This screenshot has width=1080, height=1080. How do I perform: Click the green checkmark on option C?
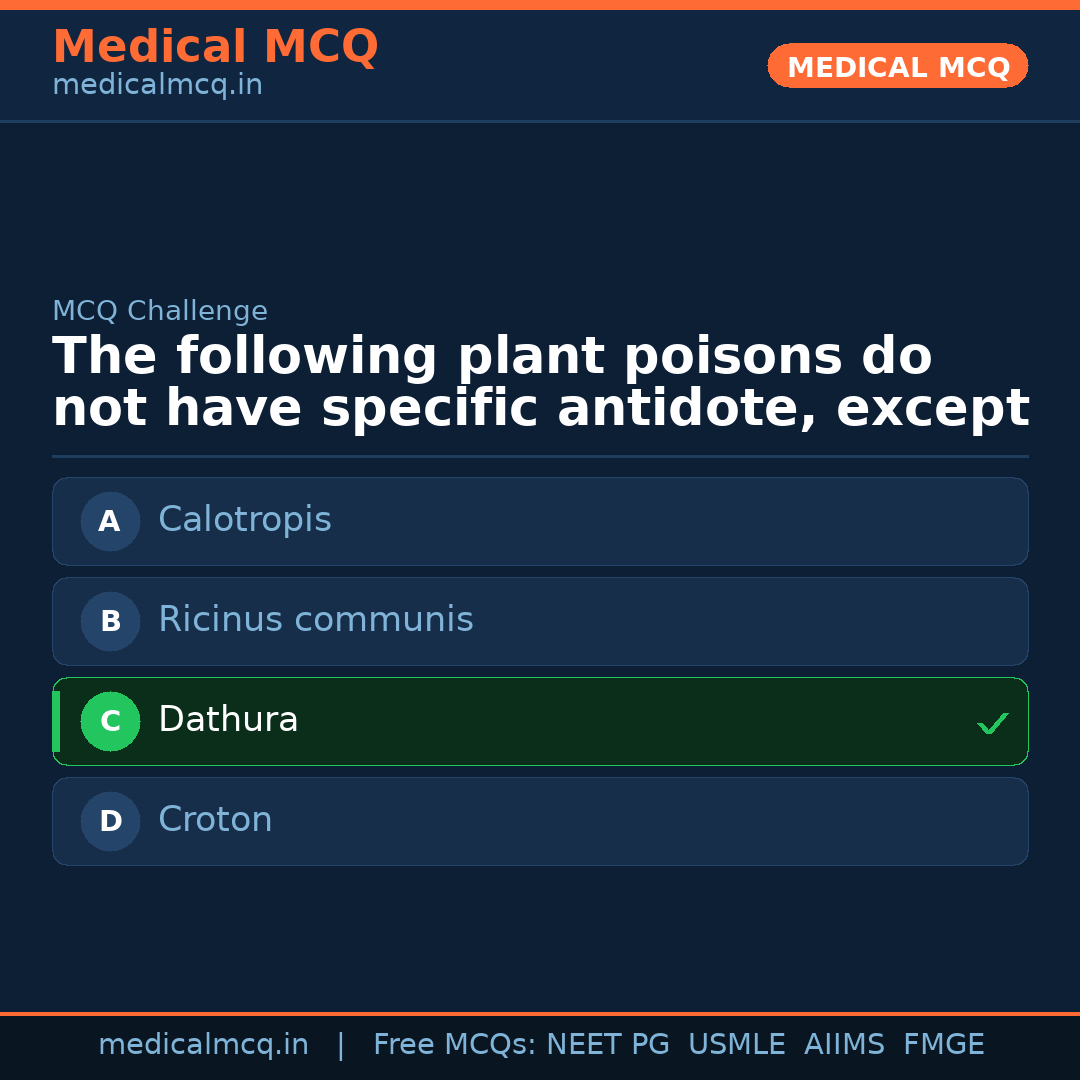point(992,722)
